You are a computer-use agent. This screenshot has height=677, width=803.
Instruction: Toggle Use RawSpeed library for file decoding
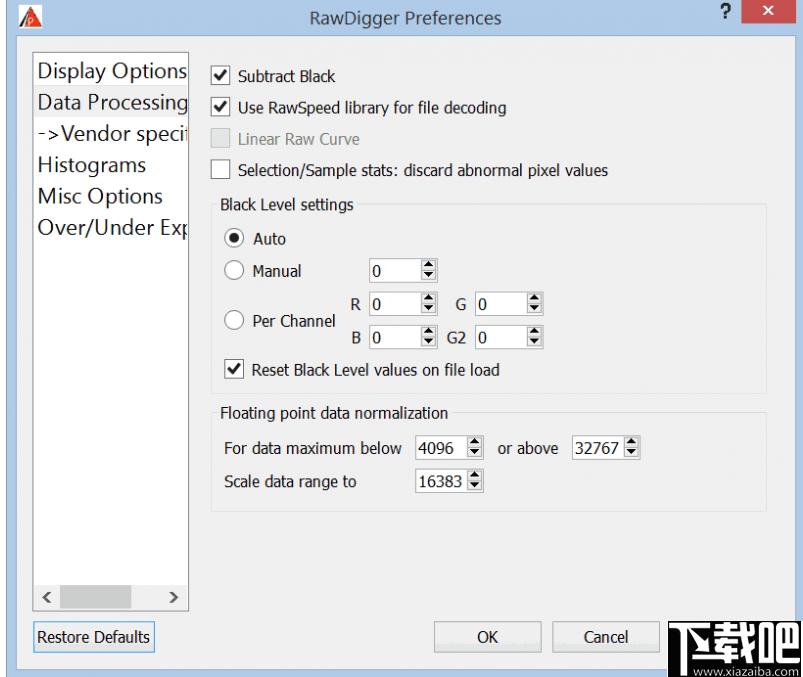tap(221, 107)
